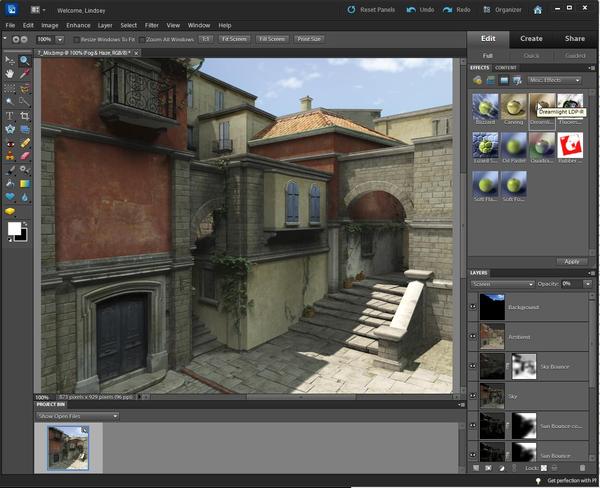Image resolution: width=600 pixels, height=488 pixels.
Task: Open the Misc. Effects category dropdown
Action: tap(555, 80)
